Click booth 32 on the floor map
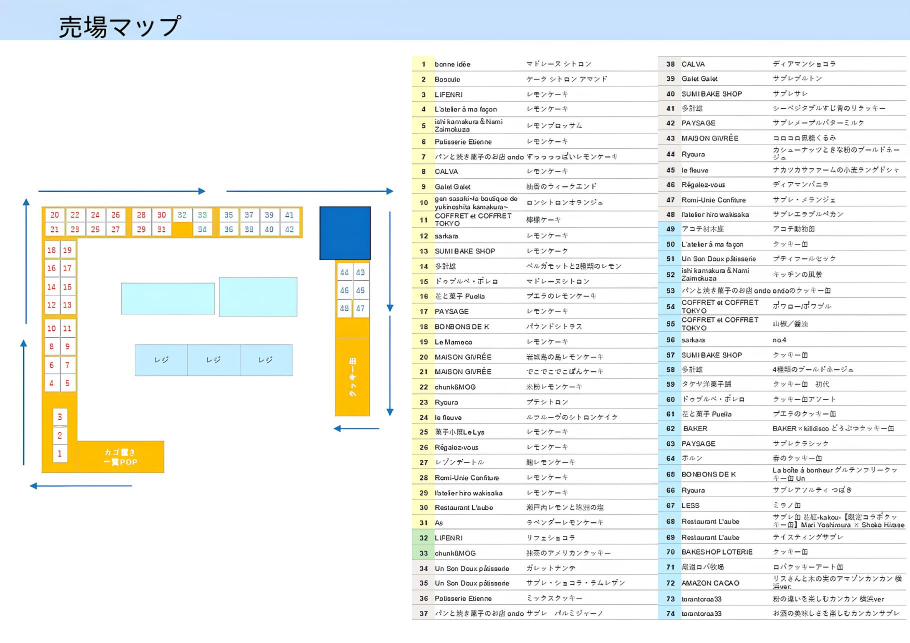The width and height of the screenshot is (910, 643). point(182,215)
